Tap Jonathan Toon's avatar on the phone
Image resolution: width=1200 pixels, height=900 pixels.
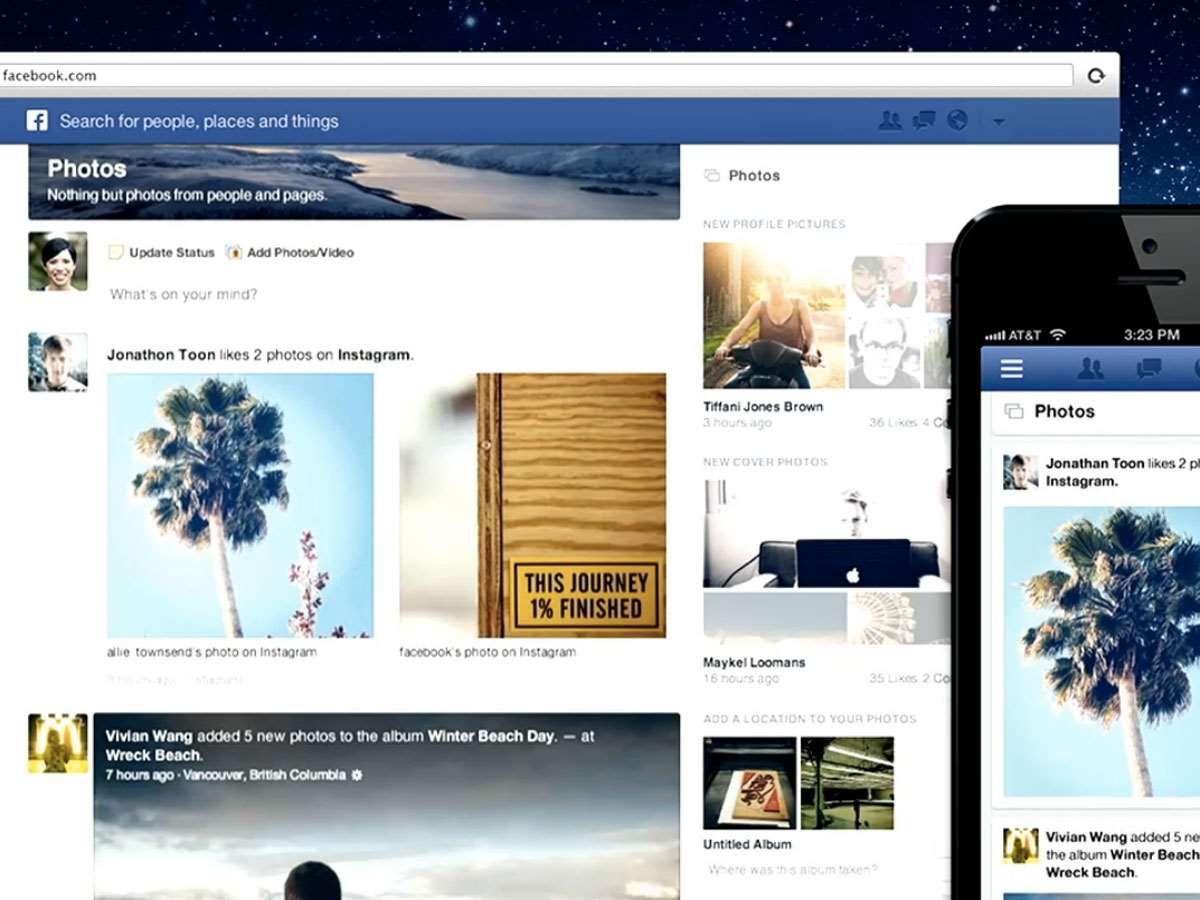(x=1021, y=472)
